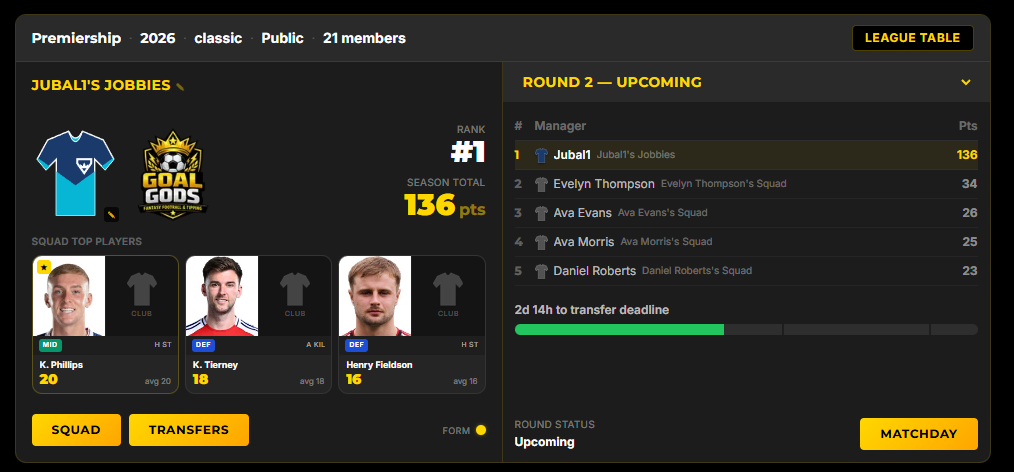Image resolution: width=1014 pixels, height=472 pixels.
Task: Click the pencil icon beside team name
Action: coord(180,87)
